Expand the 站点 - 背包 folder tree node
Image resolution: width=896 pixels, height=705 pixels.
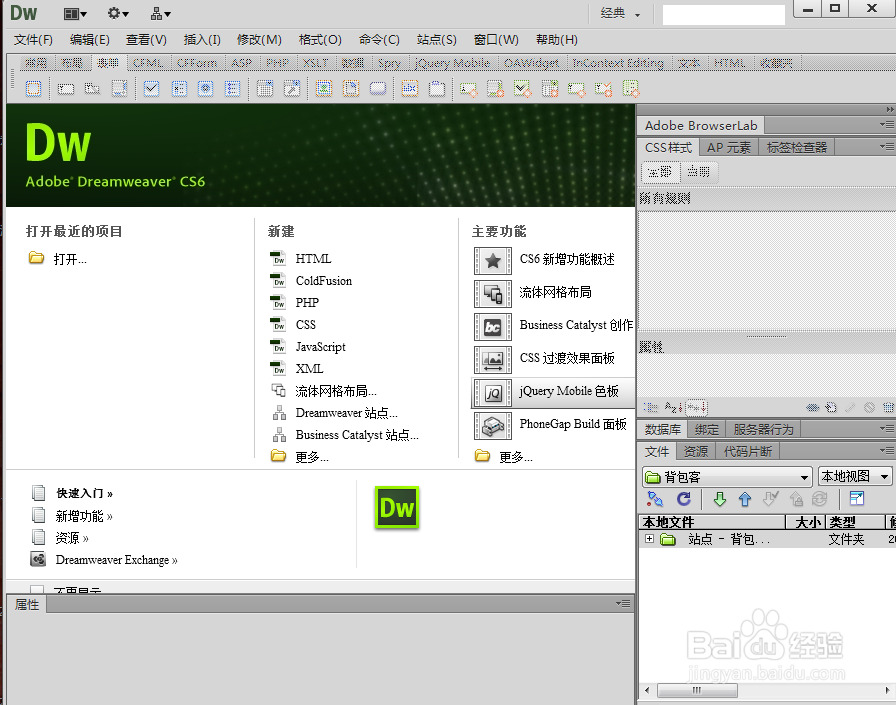pyautogui.click(x=649, y=538)
